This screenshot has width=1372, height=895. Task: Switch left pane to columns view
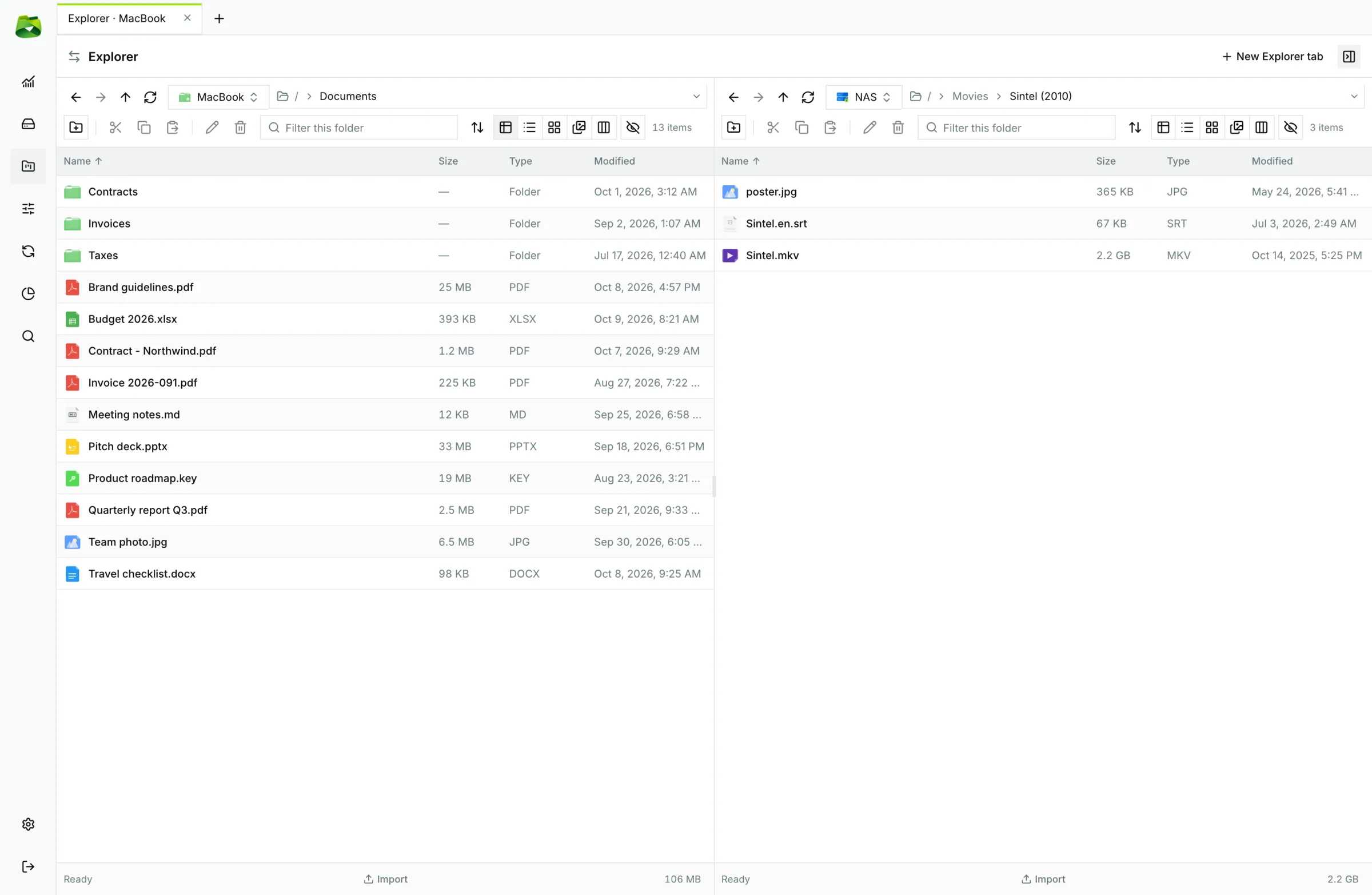(604, 128)
